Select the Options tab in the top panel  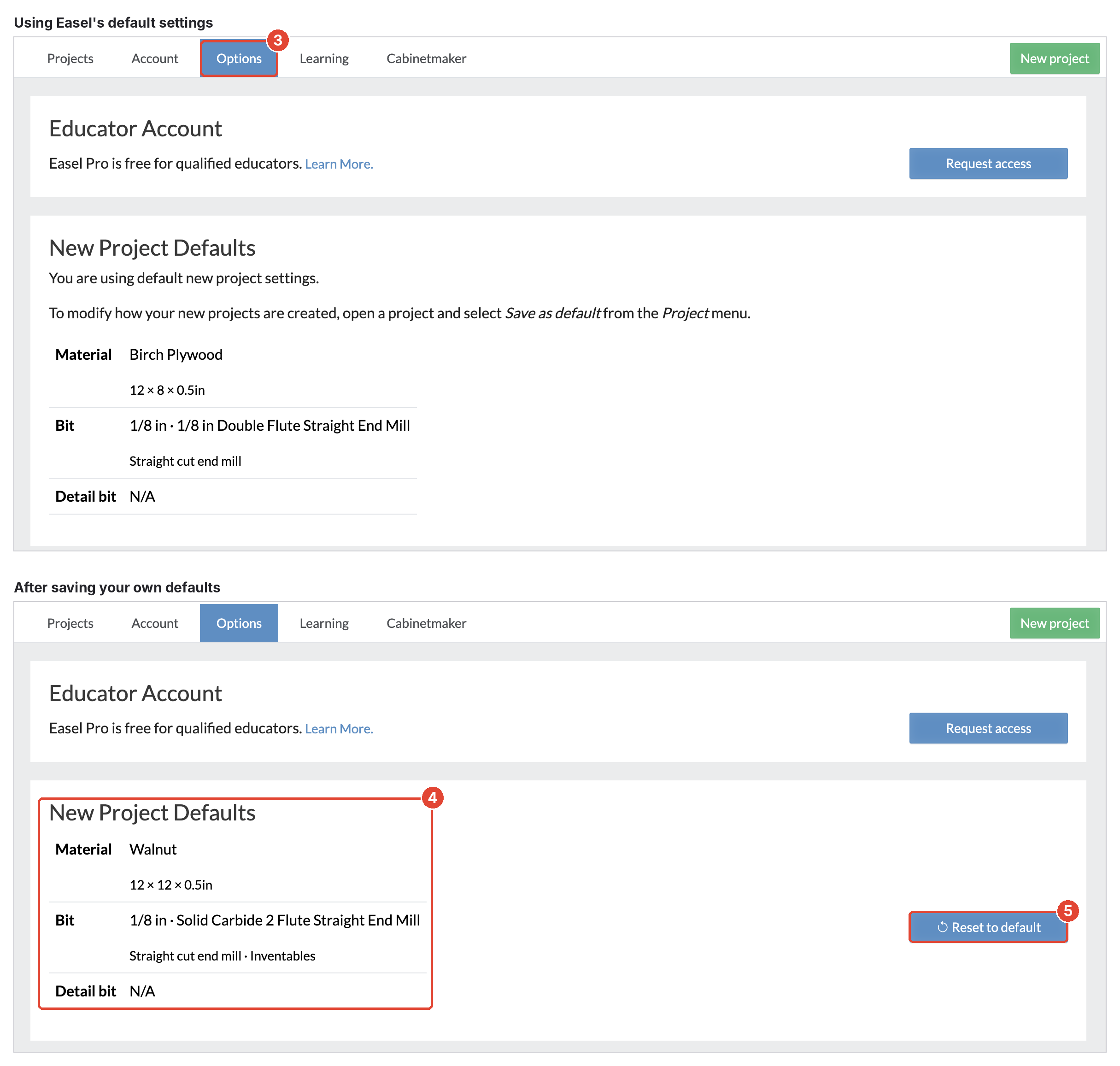click(239, 59)
